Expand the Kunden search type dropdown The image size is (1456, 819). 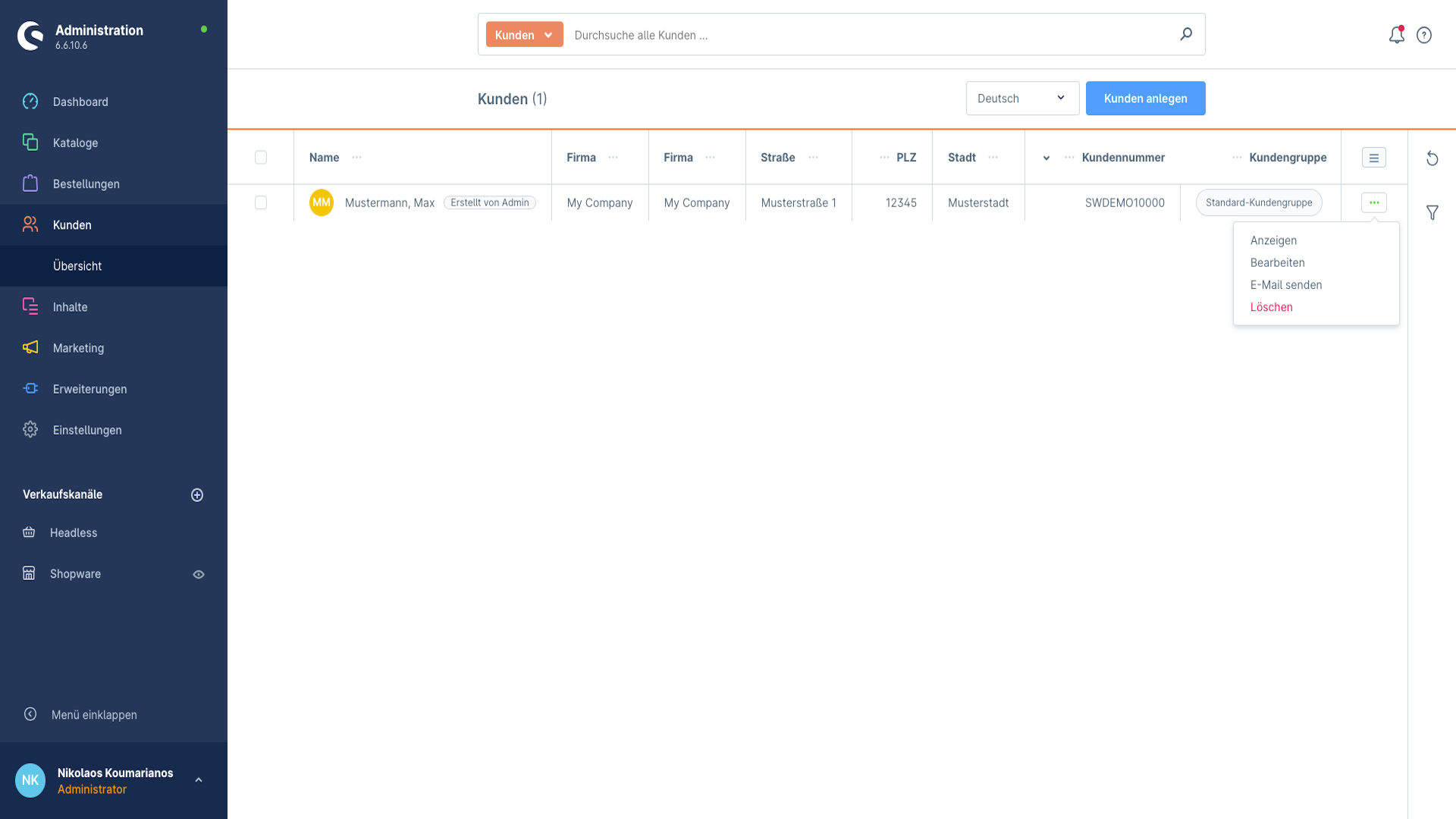pyautogui.click(x=524, y=35)
